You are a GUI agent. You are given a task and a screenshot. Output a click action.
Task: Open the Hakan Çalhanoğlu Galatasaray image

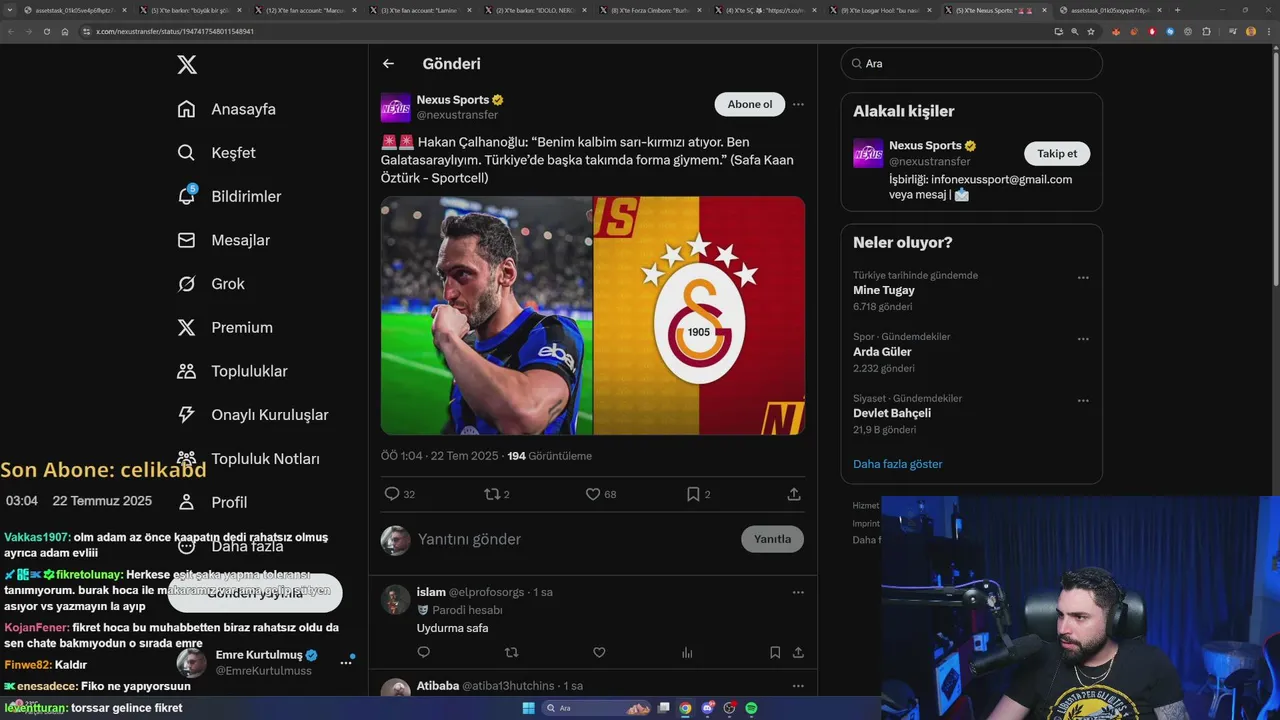(593, 315)
